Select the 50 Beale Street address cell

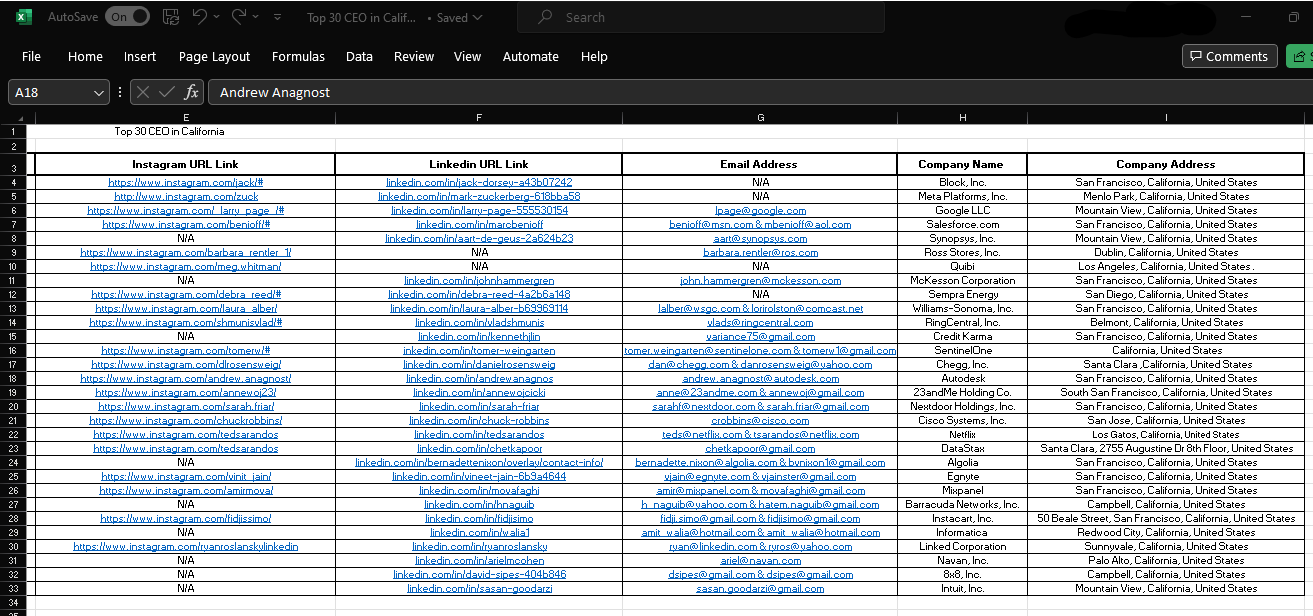click(1166, 518)
